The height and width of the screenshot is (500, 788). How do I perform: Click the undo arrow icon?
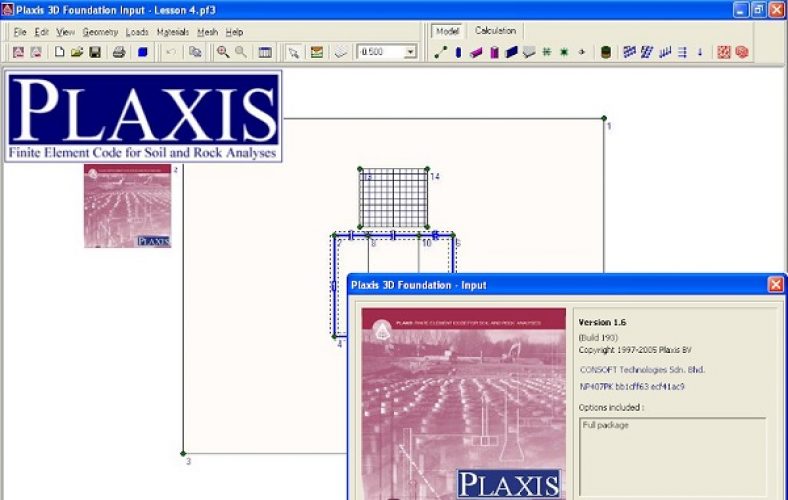click(x=171, y=52)
